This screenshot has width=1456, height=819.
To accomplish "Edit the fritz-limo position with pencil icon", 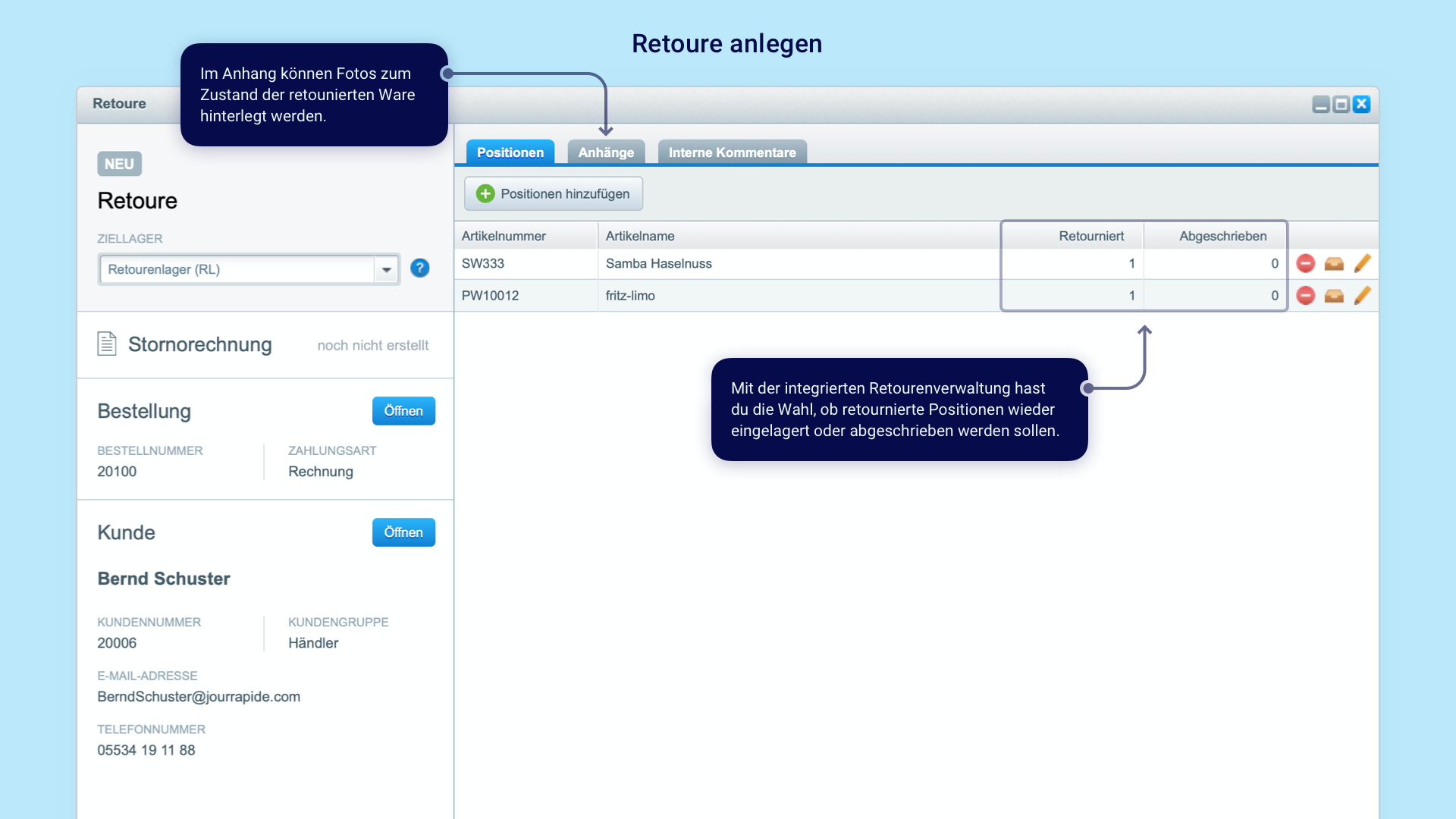I will 1362,296.
